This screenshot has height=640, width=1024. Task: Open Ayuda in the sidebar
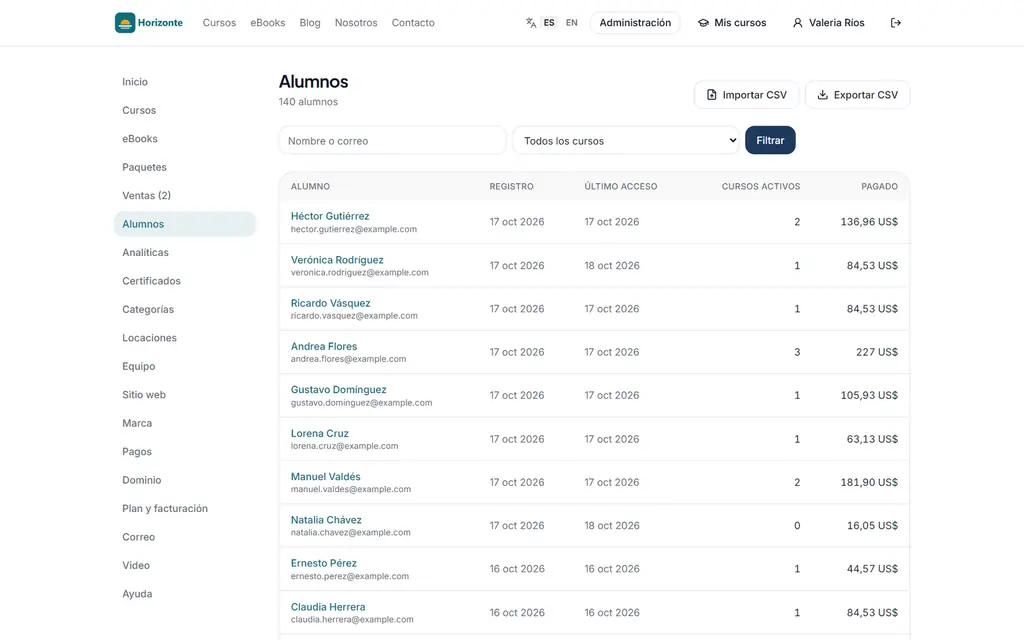click(x=185, y=594)
